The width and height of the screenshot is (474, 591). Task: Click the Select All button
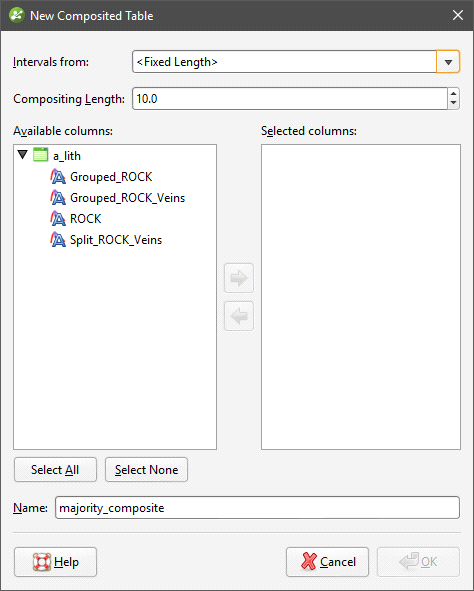[x=55, y=470]
